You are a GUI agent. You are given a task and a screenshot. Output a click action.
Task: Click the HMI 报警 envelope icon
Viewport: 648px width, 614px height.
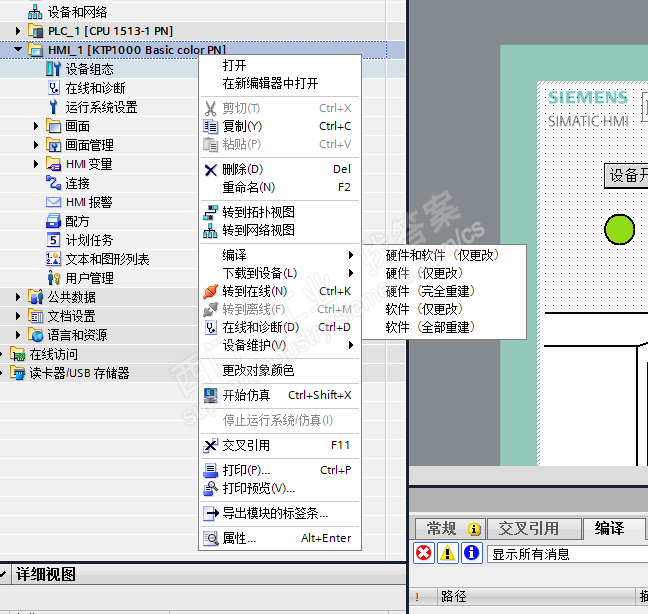point(53,202)
